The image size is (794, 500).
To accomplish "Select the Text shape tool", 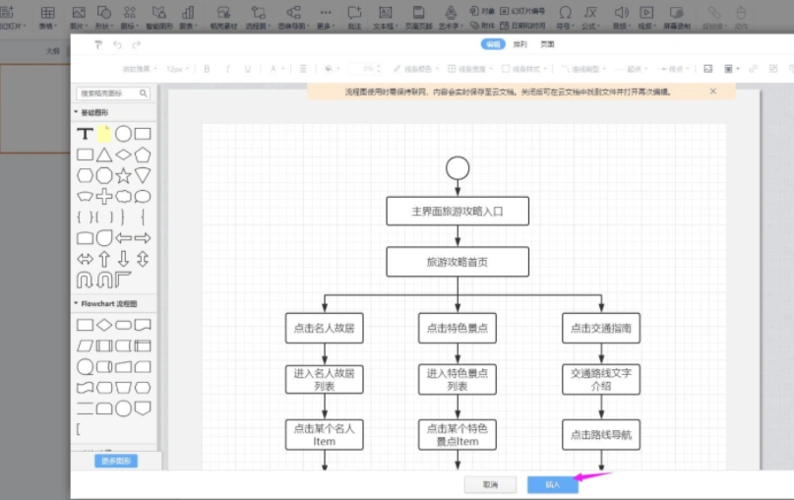I will pyautogui.click(x=85, y=134).
